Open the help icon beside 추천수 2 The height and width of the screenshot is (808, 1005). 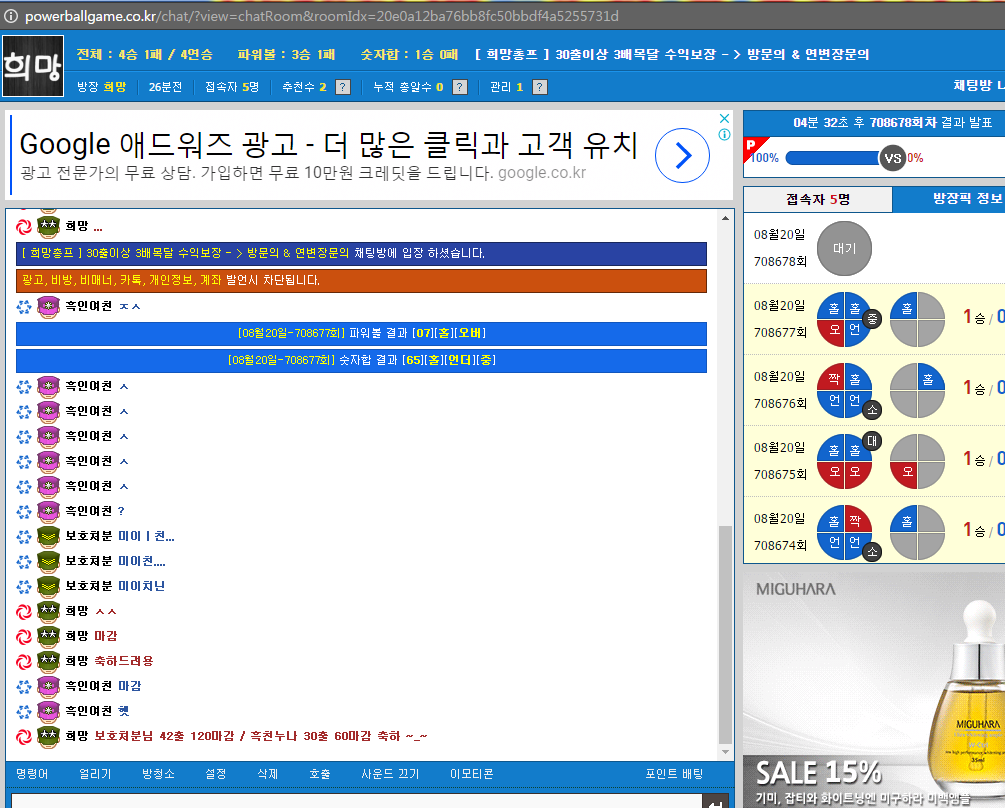click(x=344, y=87)
